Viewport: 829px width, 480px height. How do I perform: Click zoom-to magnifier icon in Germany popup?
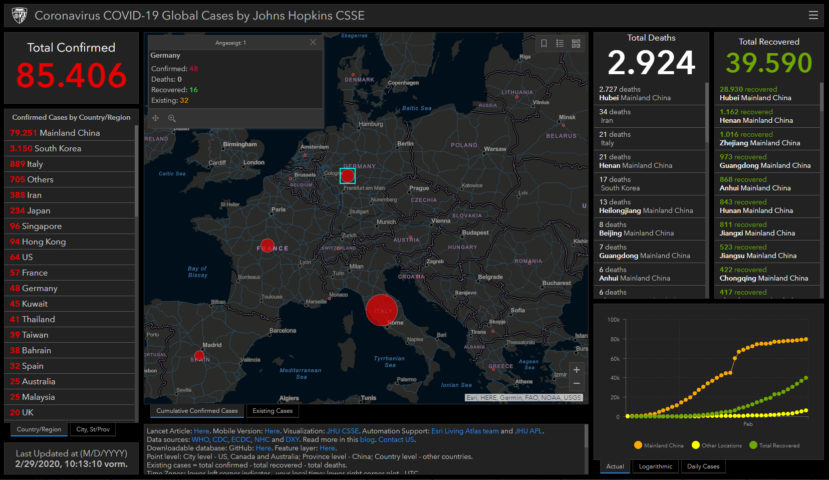(x=172, y=118)
